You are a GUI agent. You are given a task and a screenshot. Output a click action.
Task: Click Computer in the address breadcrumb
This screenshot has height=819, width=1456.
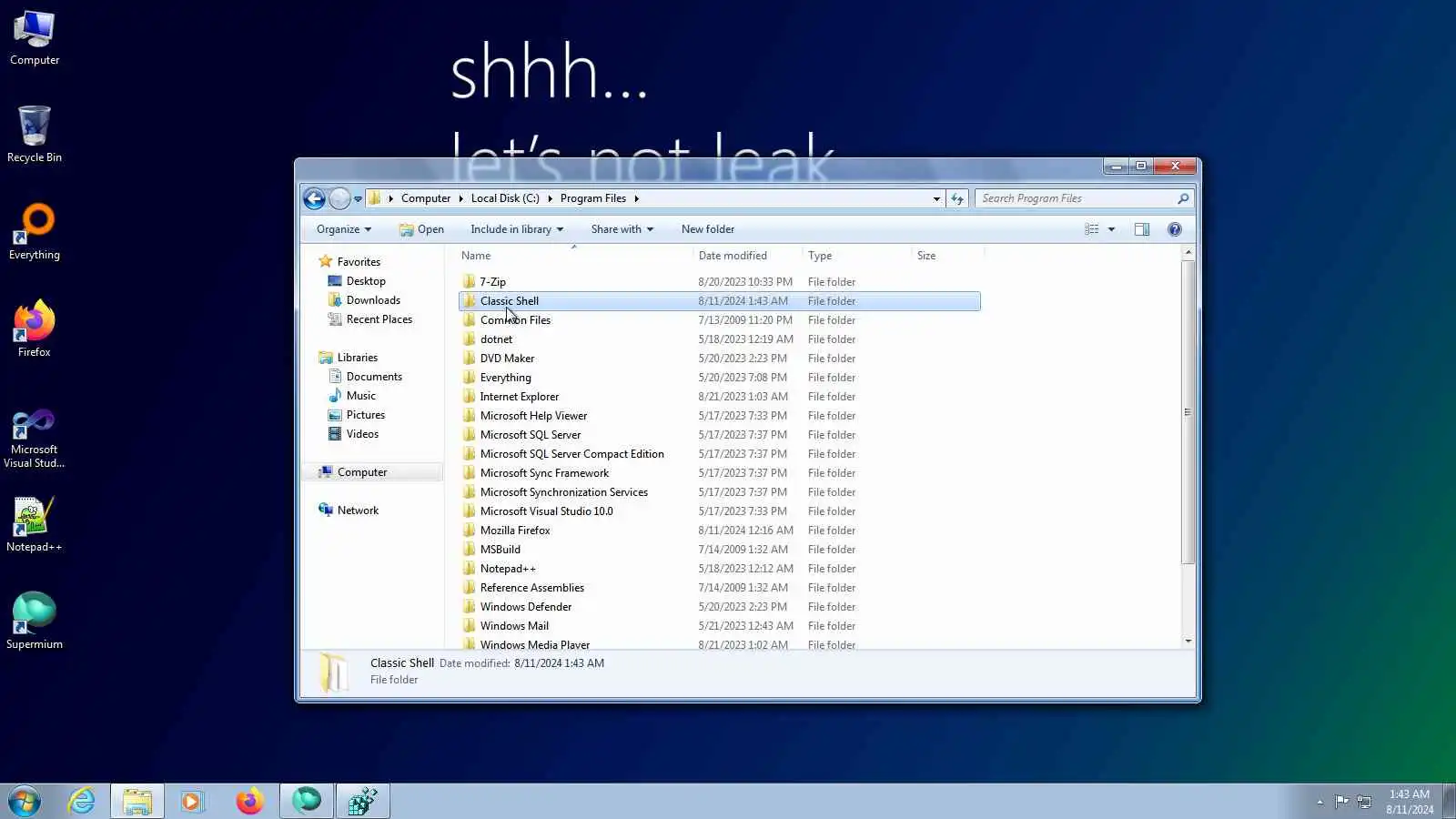[x=426, y=198]
